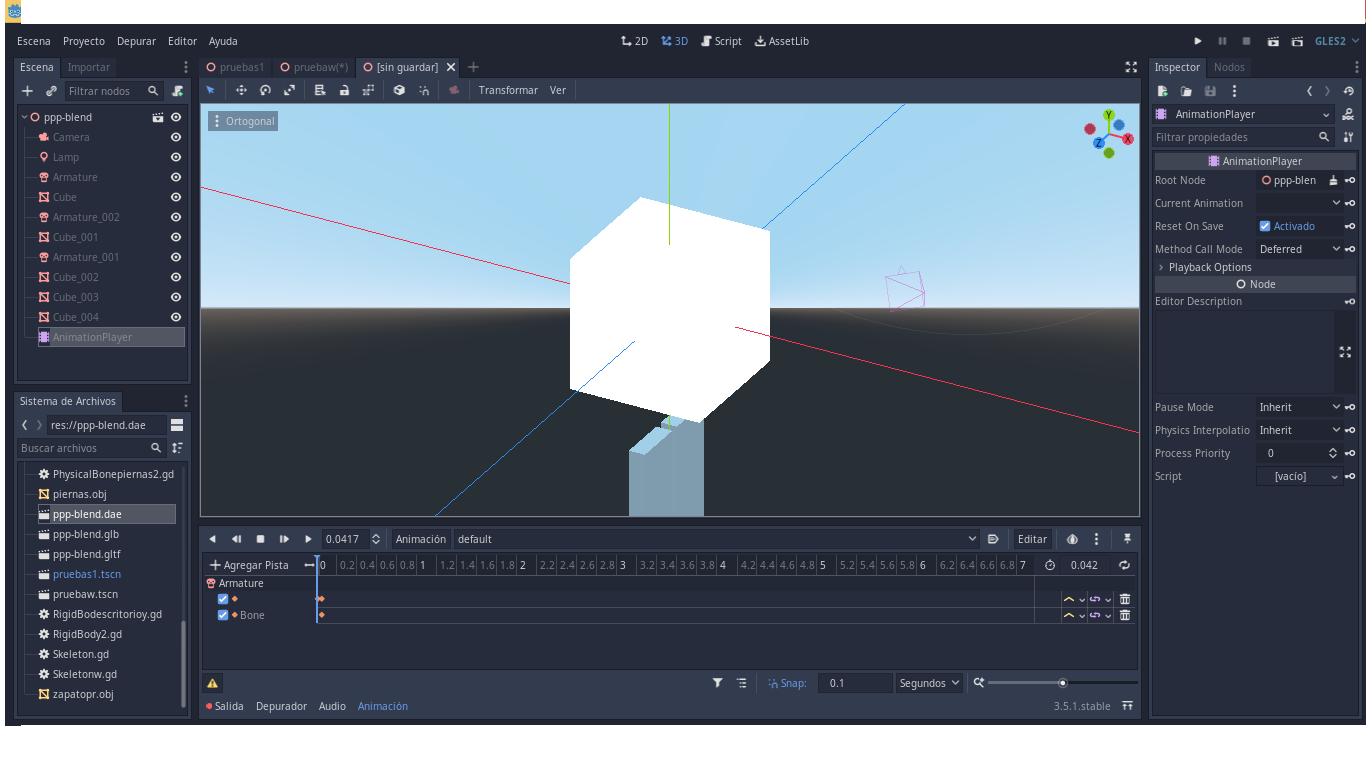Open the Segundos snap unit dropdown
The height and width of the screenshot is (768, 1366).
click(x=929, y=683)
